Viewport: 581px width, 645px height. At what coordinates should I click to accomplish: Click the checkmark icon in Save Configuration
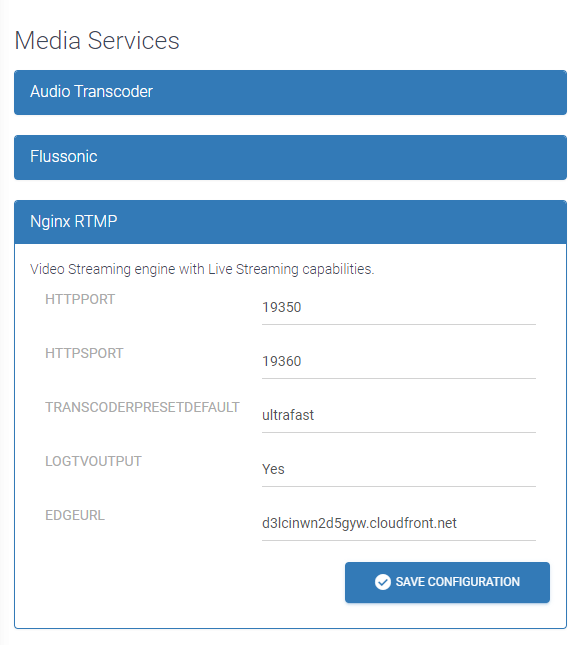pos(383,582)
